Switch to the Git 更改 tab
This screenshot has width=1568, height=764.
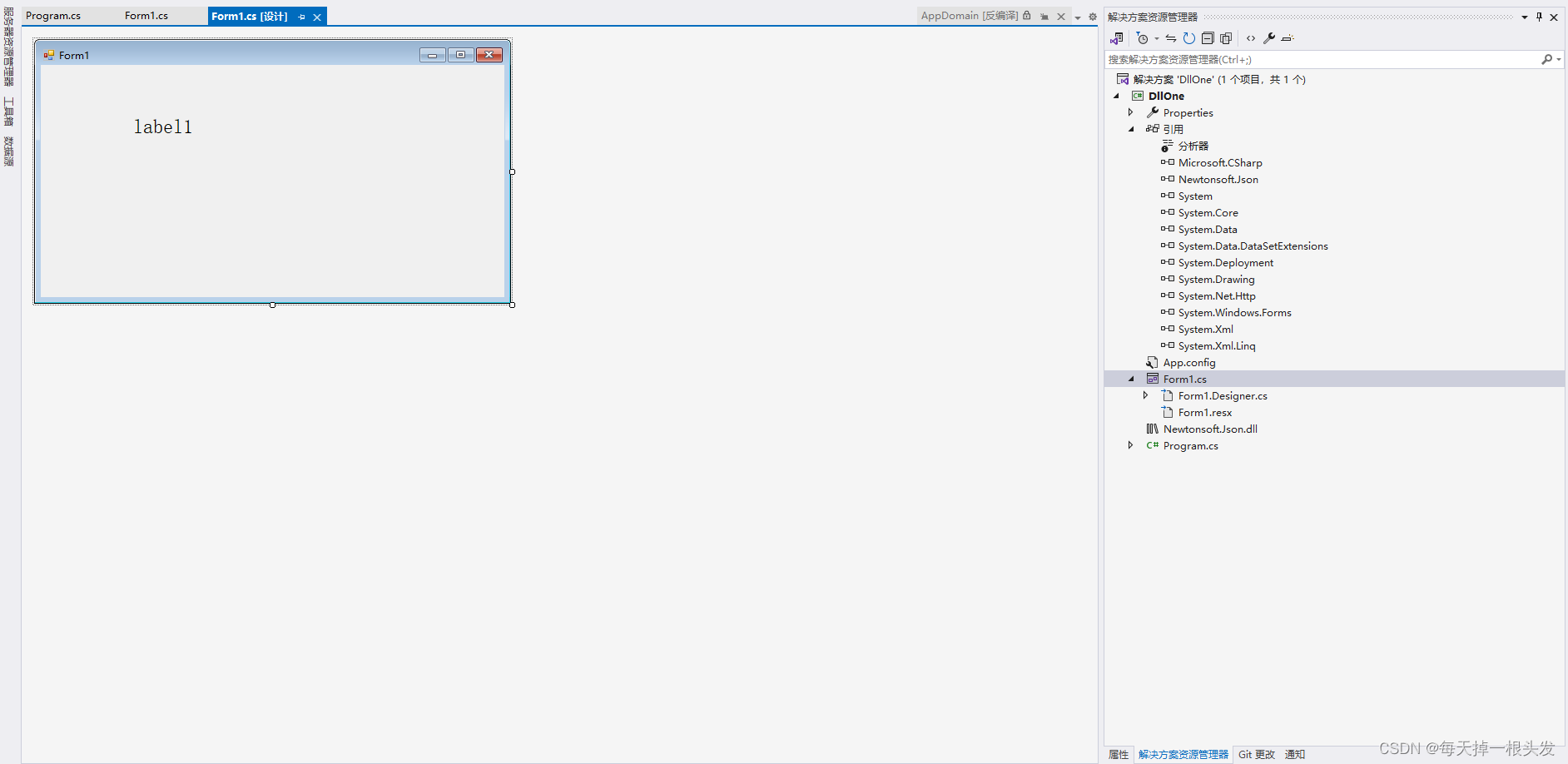1257,755
